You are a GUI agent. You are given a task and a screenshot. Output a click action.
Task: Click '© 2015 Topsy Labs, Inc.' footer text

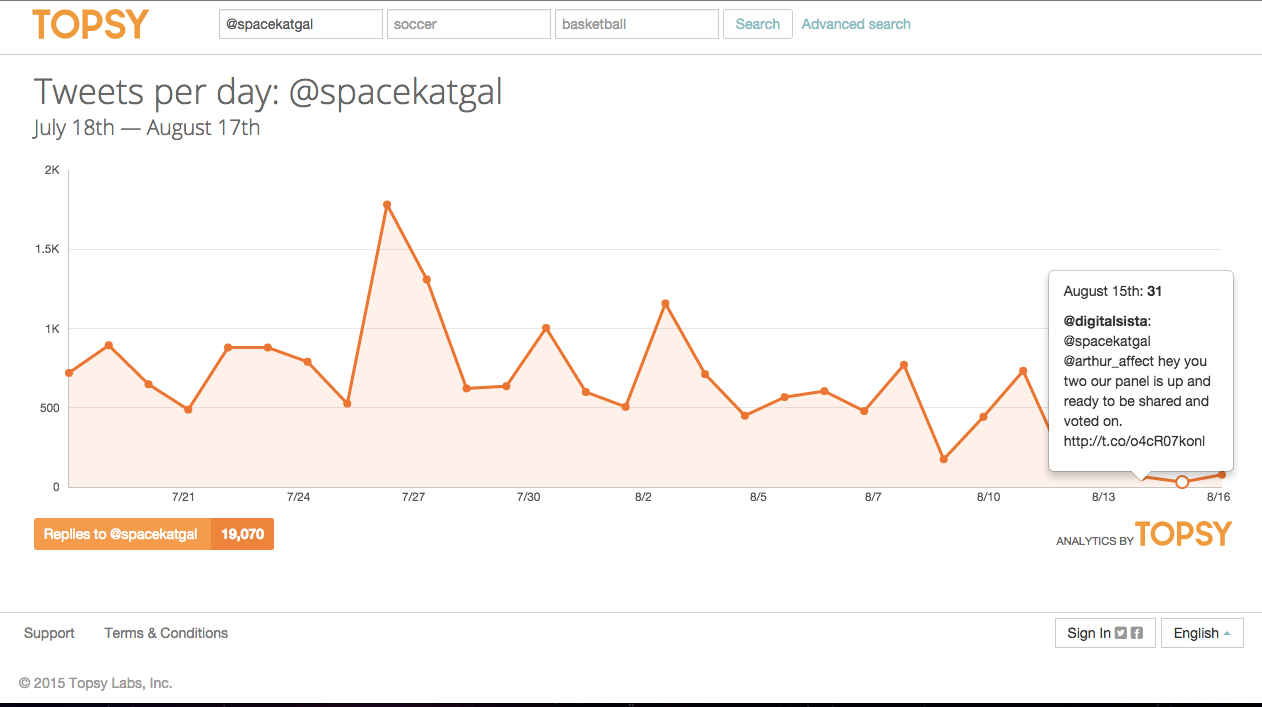tap(96, 683)
